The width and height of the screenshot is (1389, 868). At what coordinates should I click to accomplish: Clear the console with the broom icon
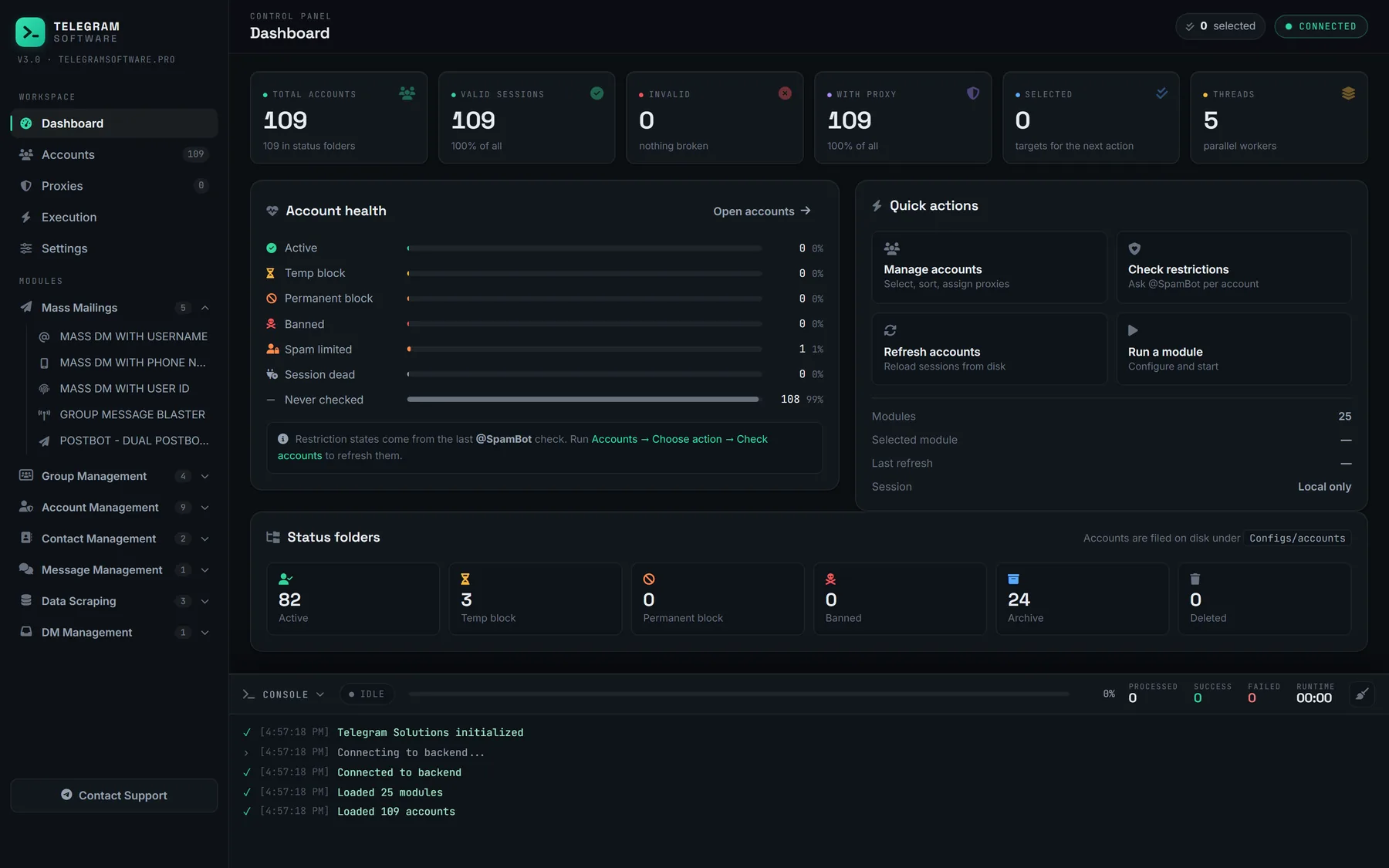click(1362, 694)
